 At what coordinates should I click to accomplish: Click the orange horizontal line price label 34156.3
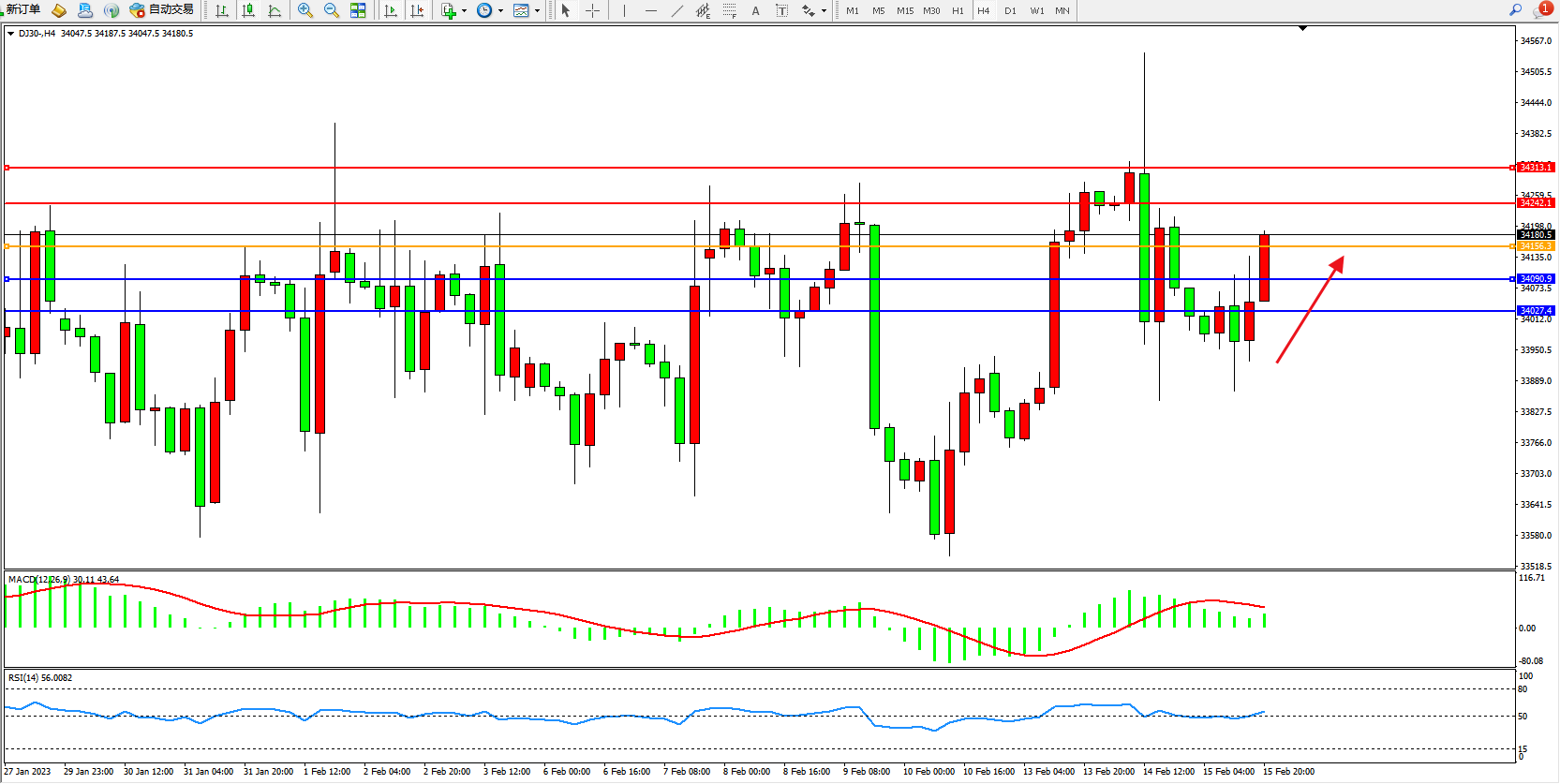pos(1536,246)
